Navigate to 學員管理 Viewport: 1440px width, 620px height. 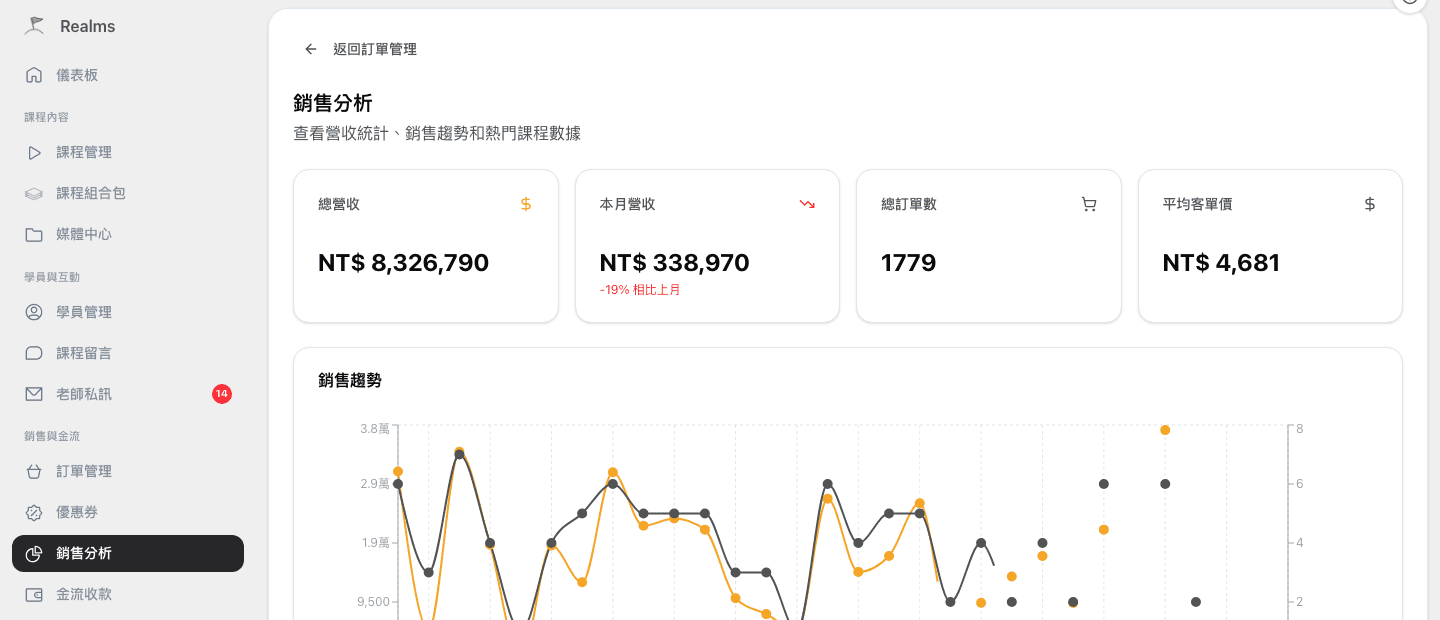[x=128, y=312]
